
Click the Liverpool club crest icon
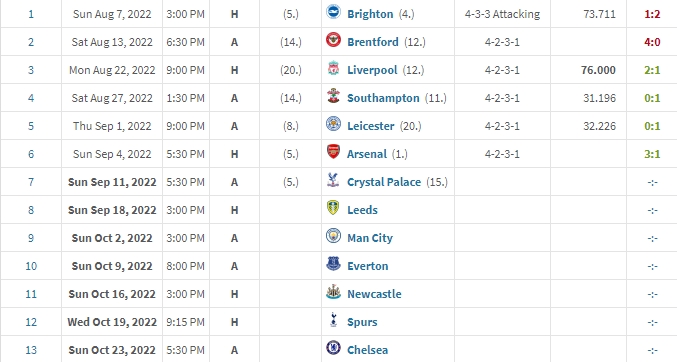click(x=333, y=68)
